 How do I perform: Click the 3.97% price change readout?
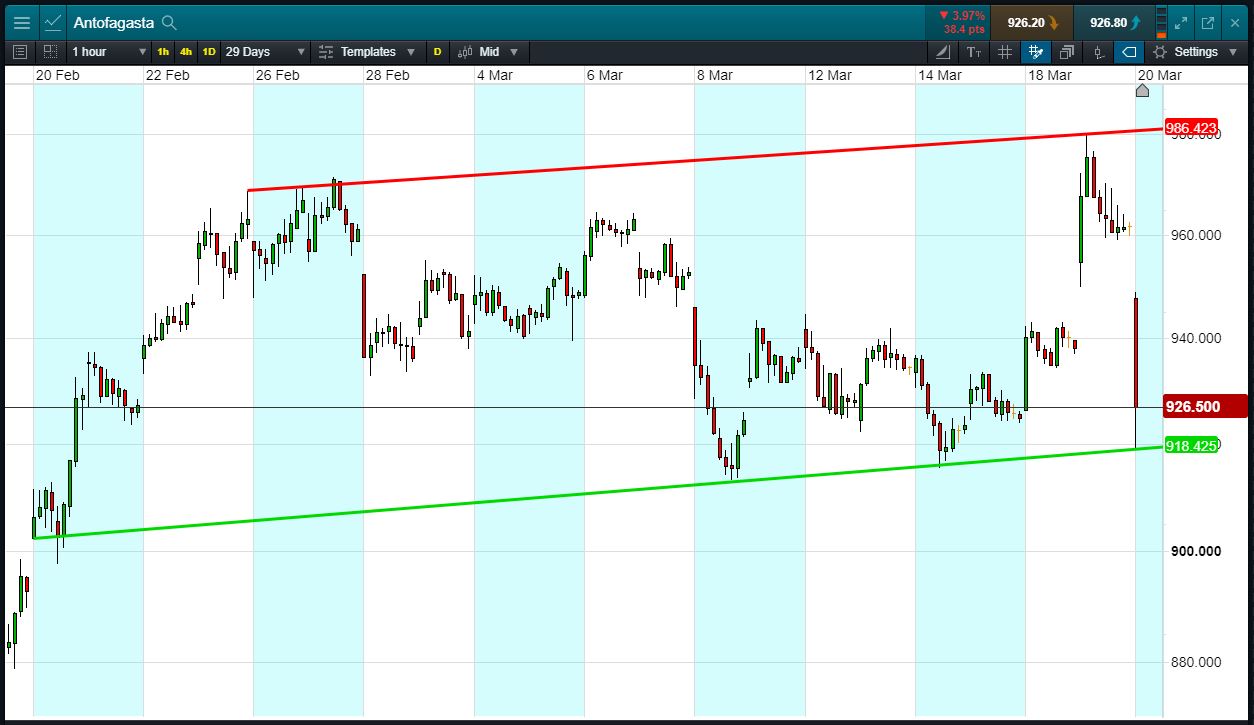pos(961,16)
